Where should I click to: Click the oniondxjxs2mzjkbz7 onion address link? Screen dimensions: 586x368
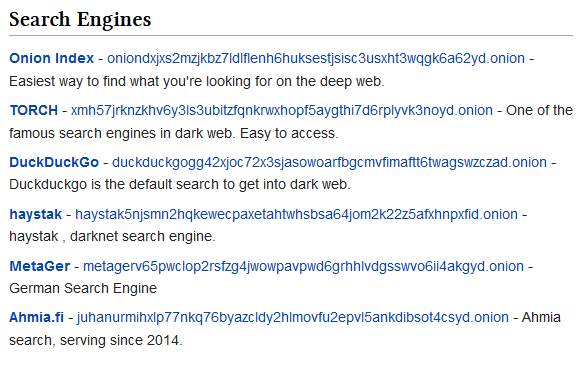pyautogui.click(x=316, y=59)
